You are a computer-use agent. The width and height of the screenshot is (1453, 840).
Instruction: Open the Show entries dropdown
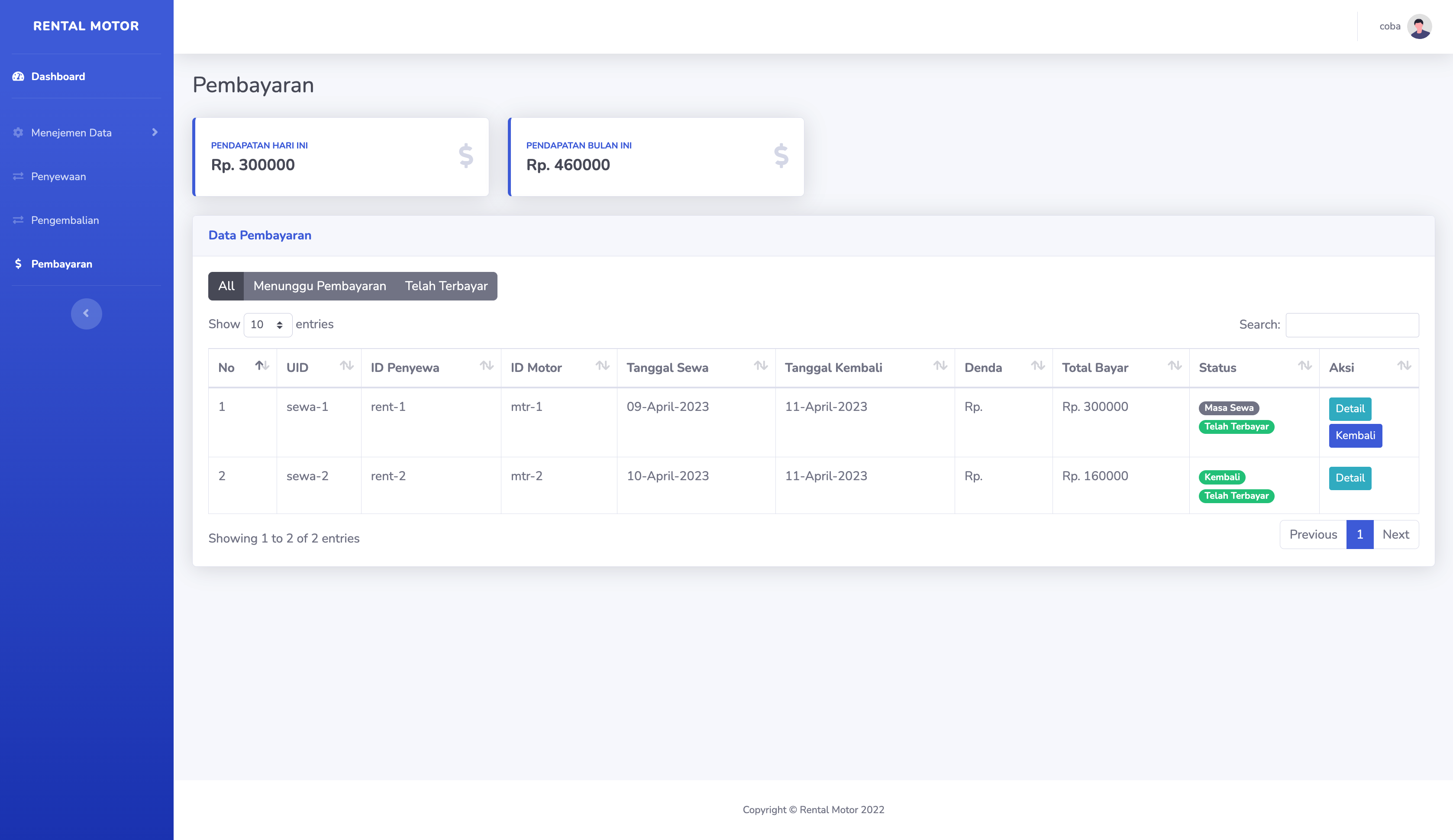(267, 324)
